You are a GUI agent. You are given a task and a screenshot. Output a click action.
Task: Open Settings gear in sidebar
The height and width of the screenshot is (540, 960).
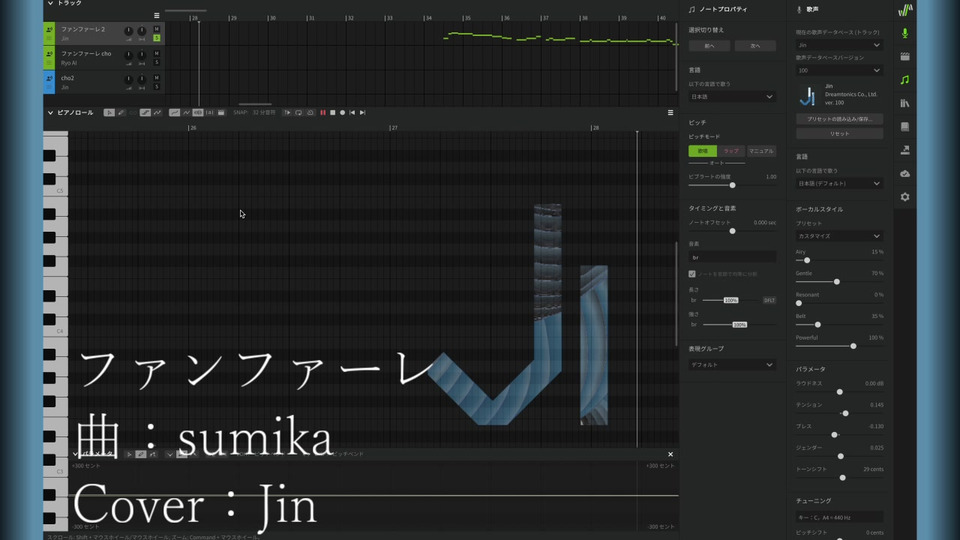pos(905,197)
